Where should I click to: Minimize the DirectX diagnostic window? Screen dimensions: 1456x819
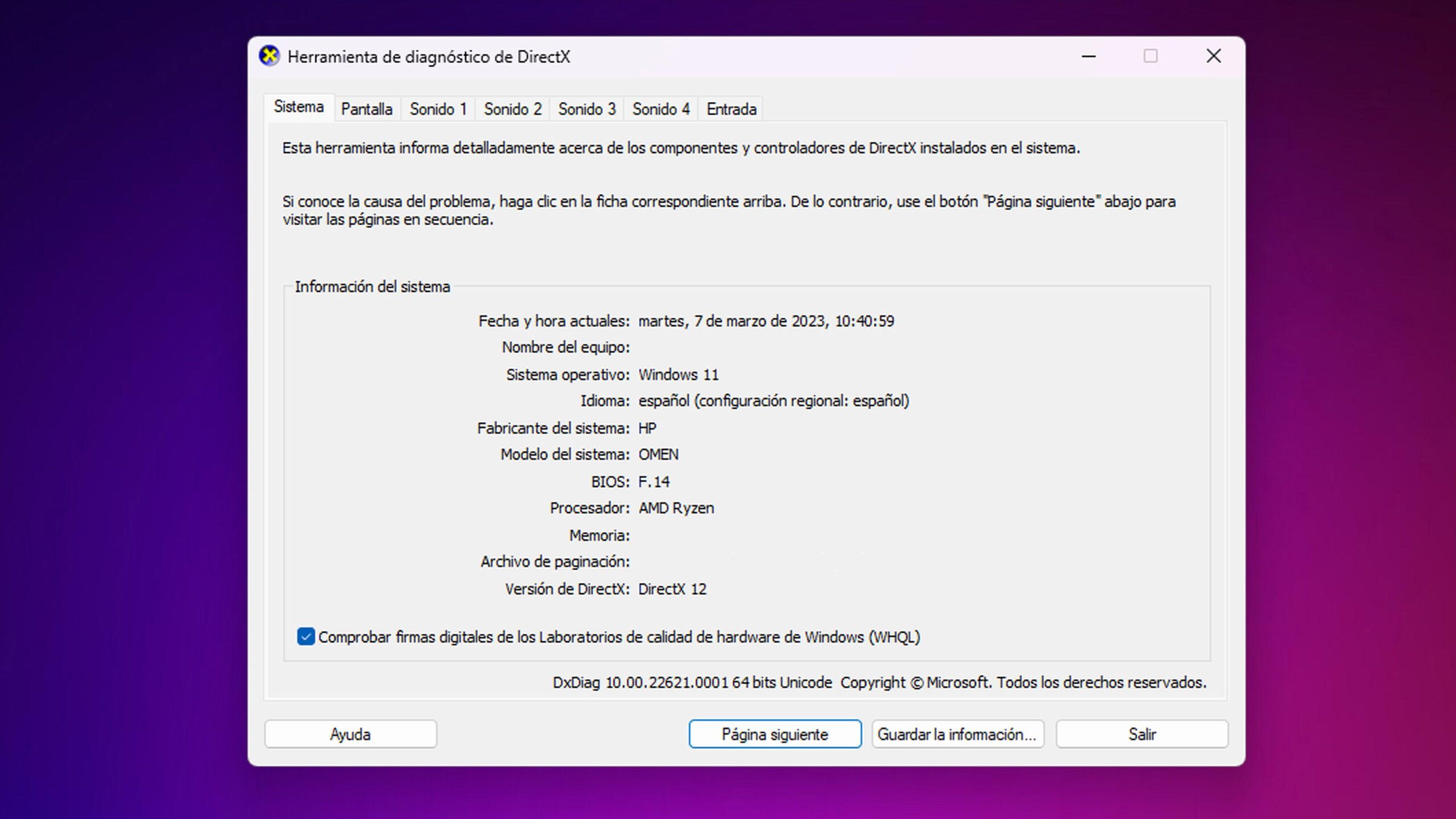point(1089,56)
